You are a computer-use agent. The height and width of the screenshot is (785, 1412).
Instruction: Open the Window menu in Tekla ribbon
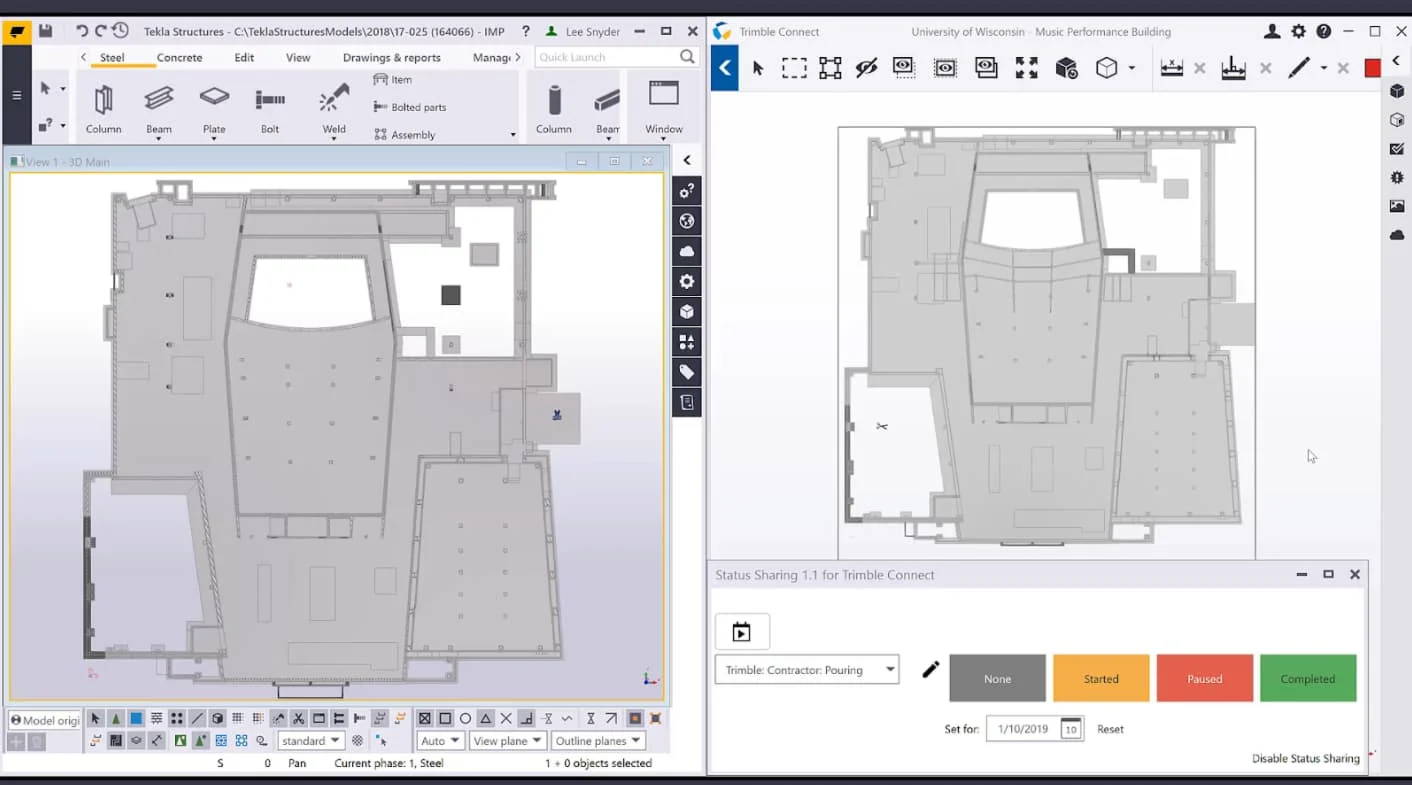coord(664,108)
